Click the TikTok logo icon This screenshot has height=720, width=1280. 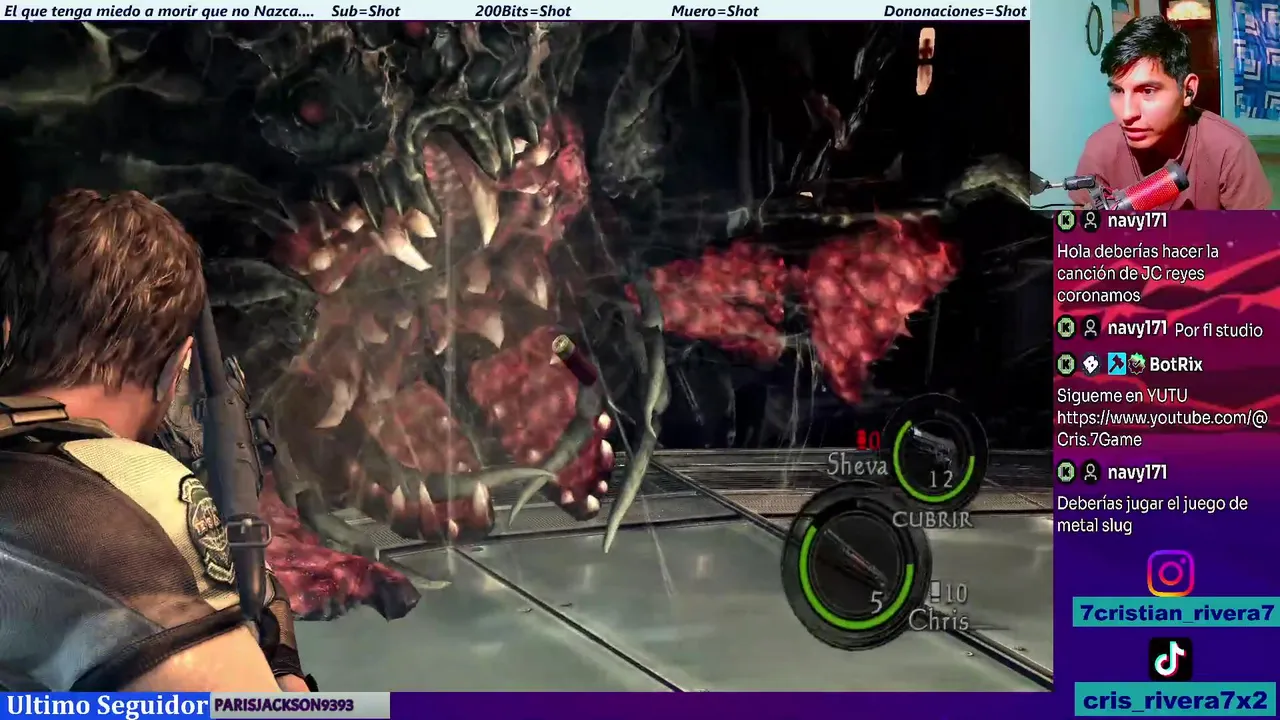click(x=1170, y=659)
